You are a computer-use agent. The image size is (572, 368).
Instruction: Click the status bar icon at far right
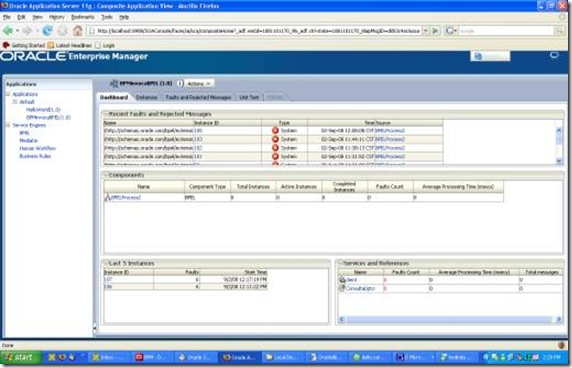pos(561,345)
